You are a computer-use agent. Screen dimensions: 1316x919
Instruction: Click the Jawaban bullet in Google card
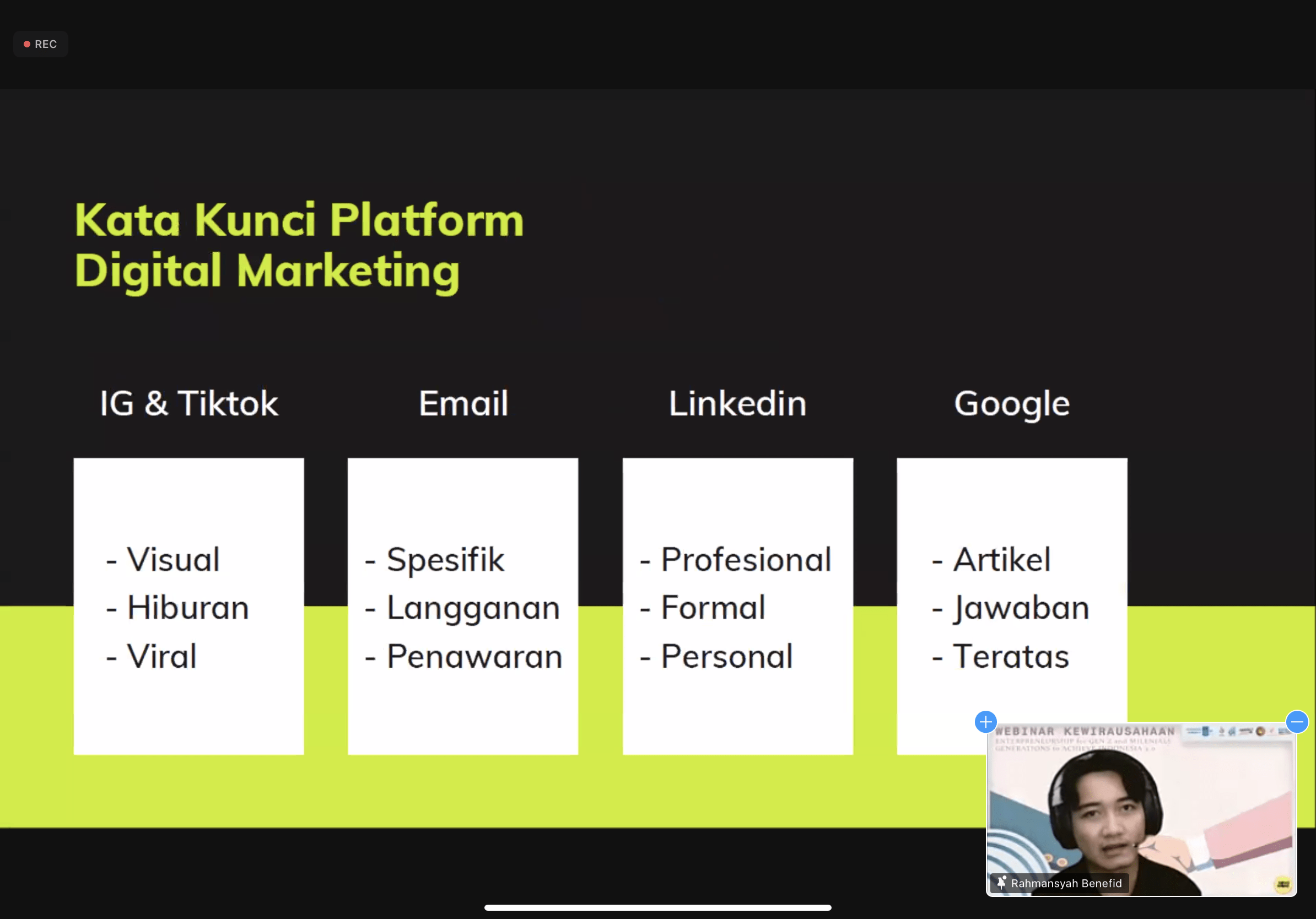[1020, 608]
